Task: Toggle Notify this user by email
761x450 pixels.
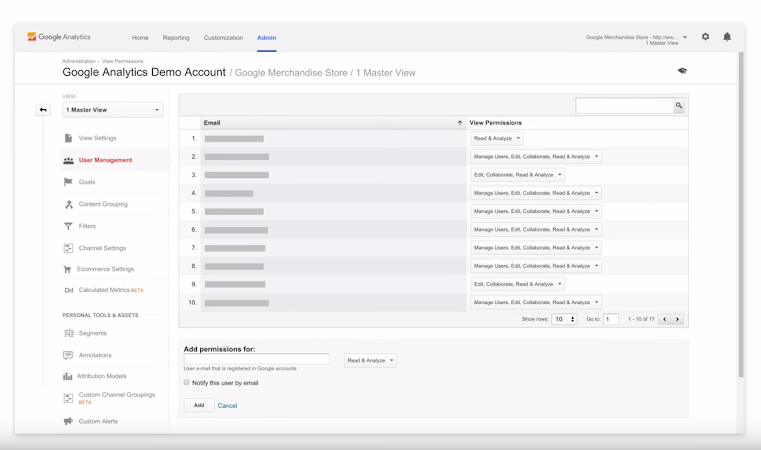Action: tap(186, 383)
